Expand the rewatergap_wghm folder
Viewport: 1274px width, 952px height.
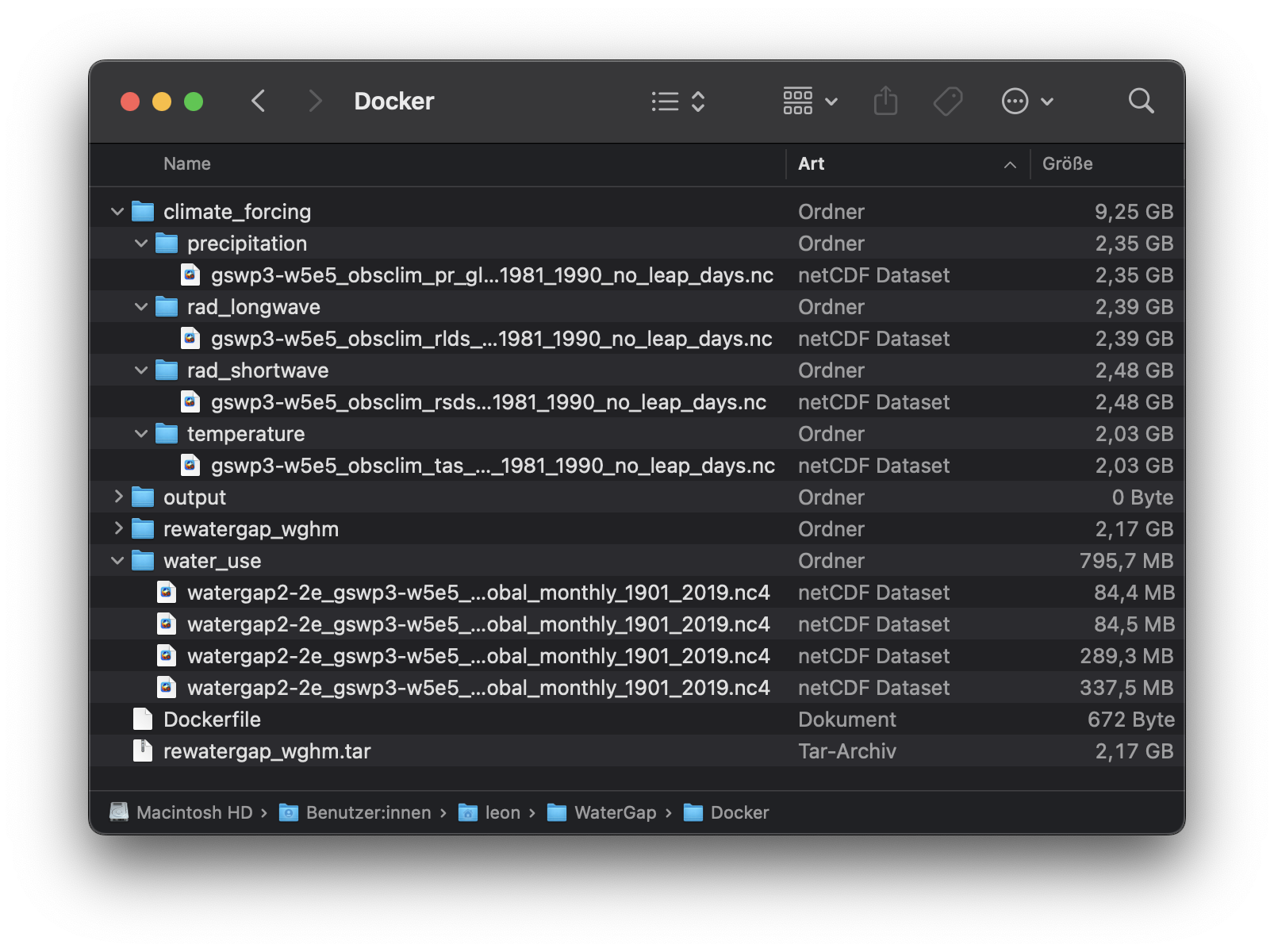pyautogui.click(x=117, y=529)
